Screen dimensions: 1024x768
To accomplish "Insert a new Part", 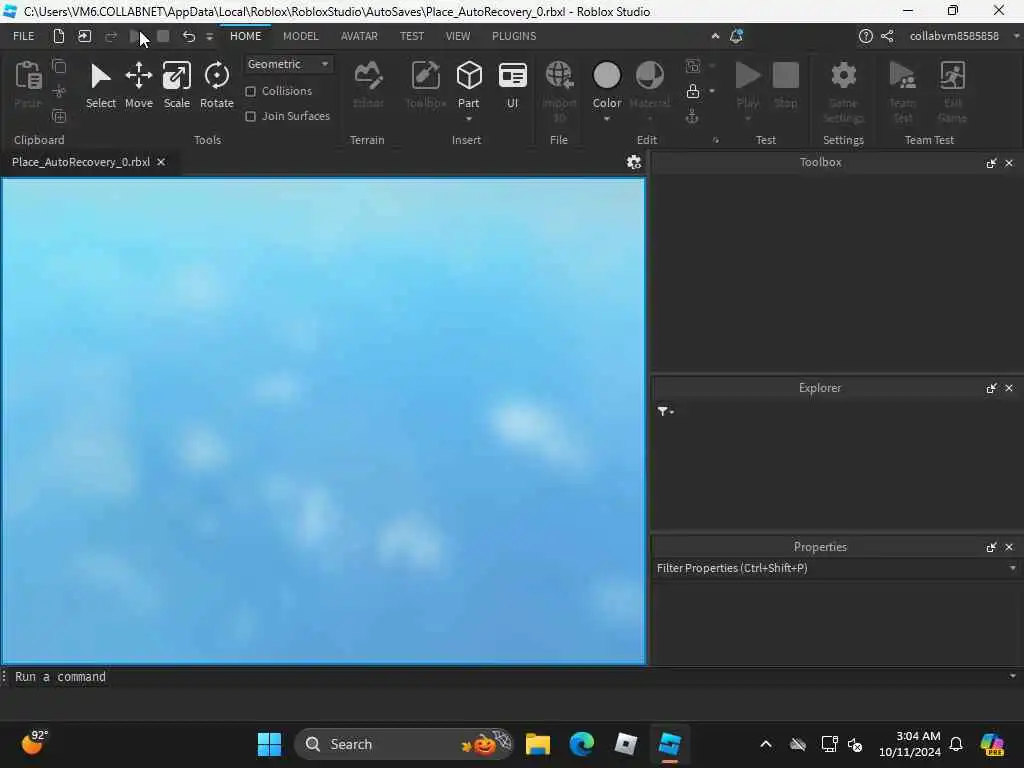I will tap(469, 84).
